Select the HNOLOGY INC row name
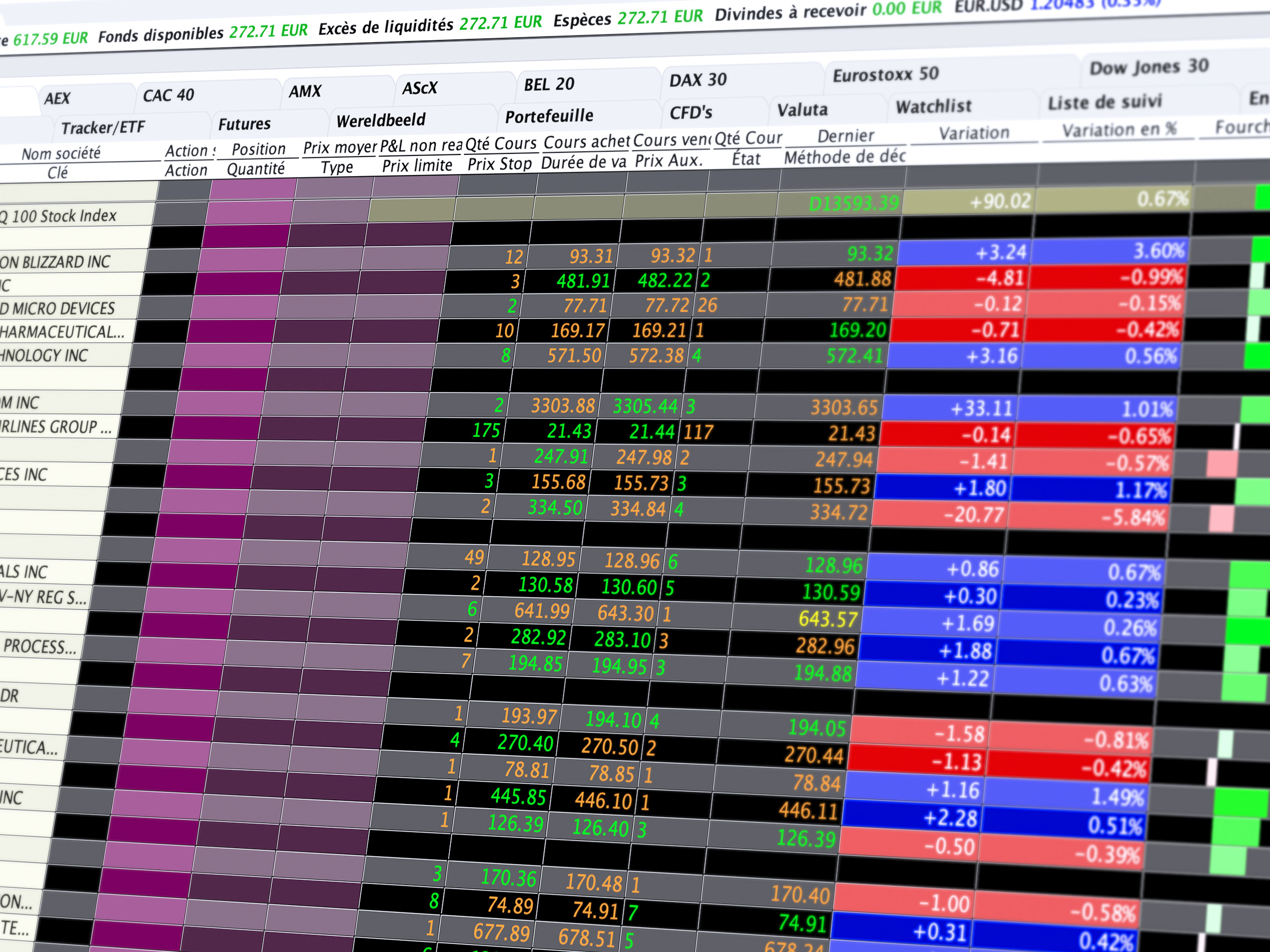This screenshot has width=1270, height=952. tap(43, 355)
